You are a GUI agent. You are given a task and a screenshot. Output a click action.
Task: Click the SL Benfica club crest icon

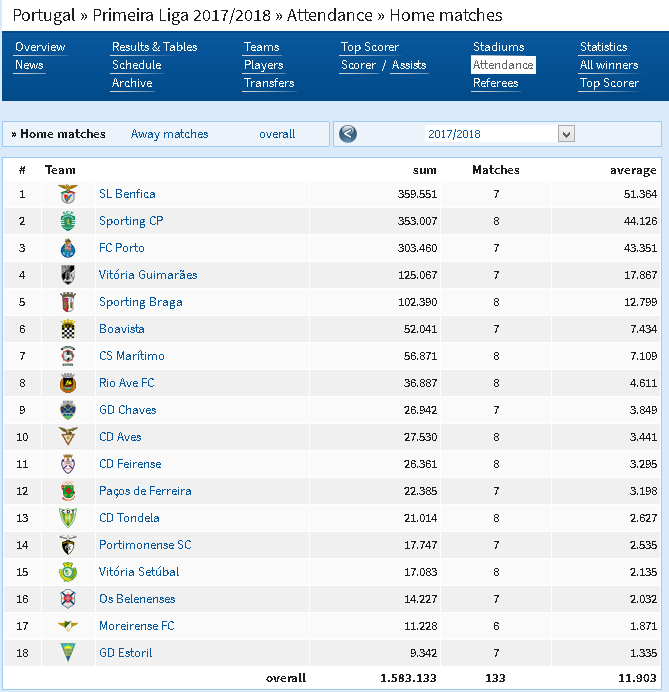point(68,194)
